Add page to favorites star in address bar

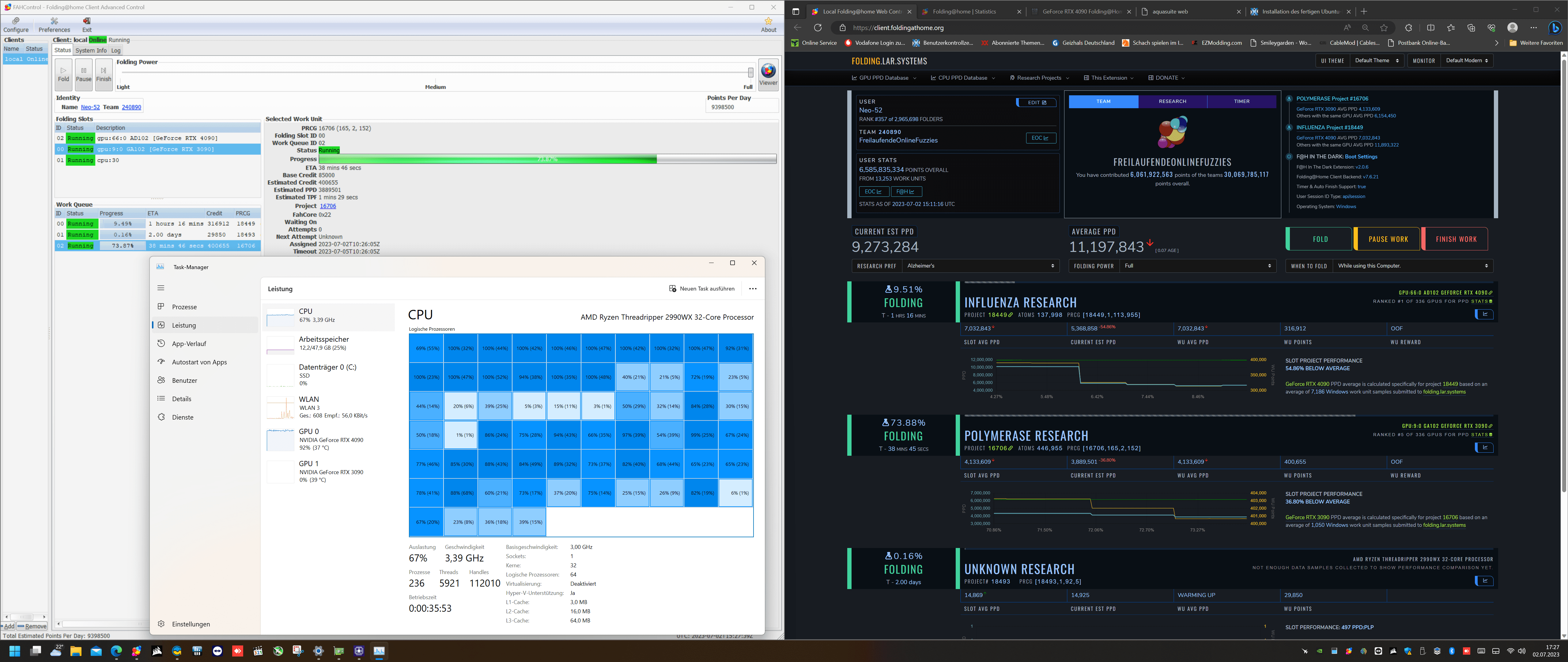1384,27
